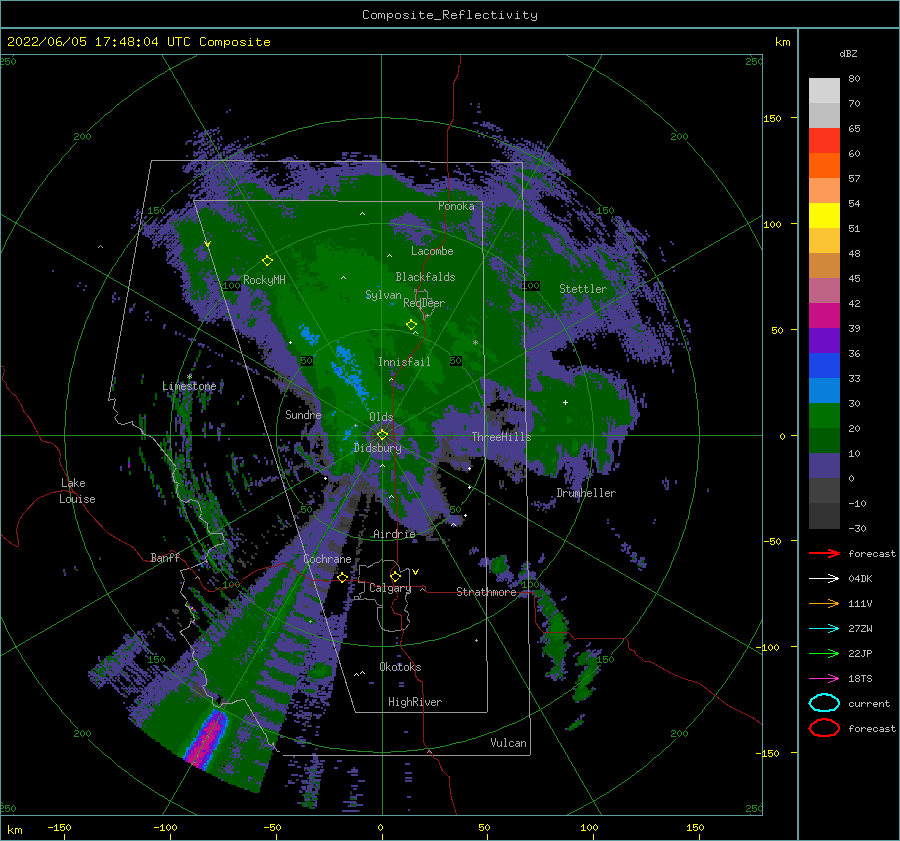The image size is (900, 841).
Task: Select the blue swatch between 36 and 33
Action: coord(824,366)
